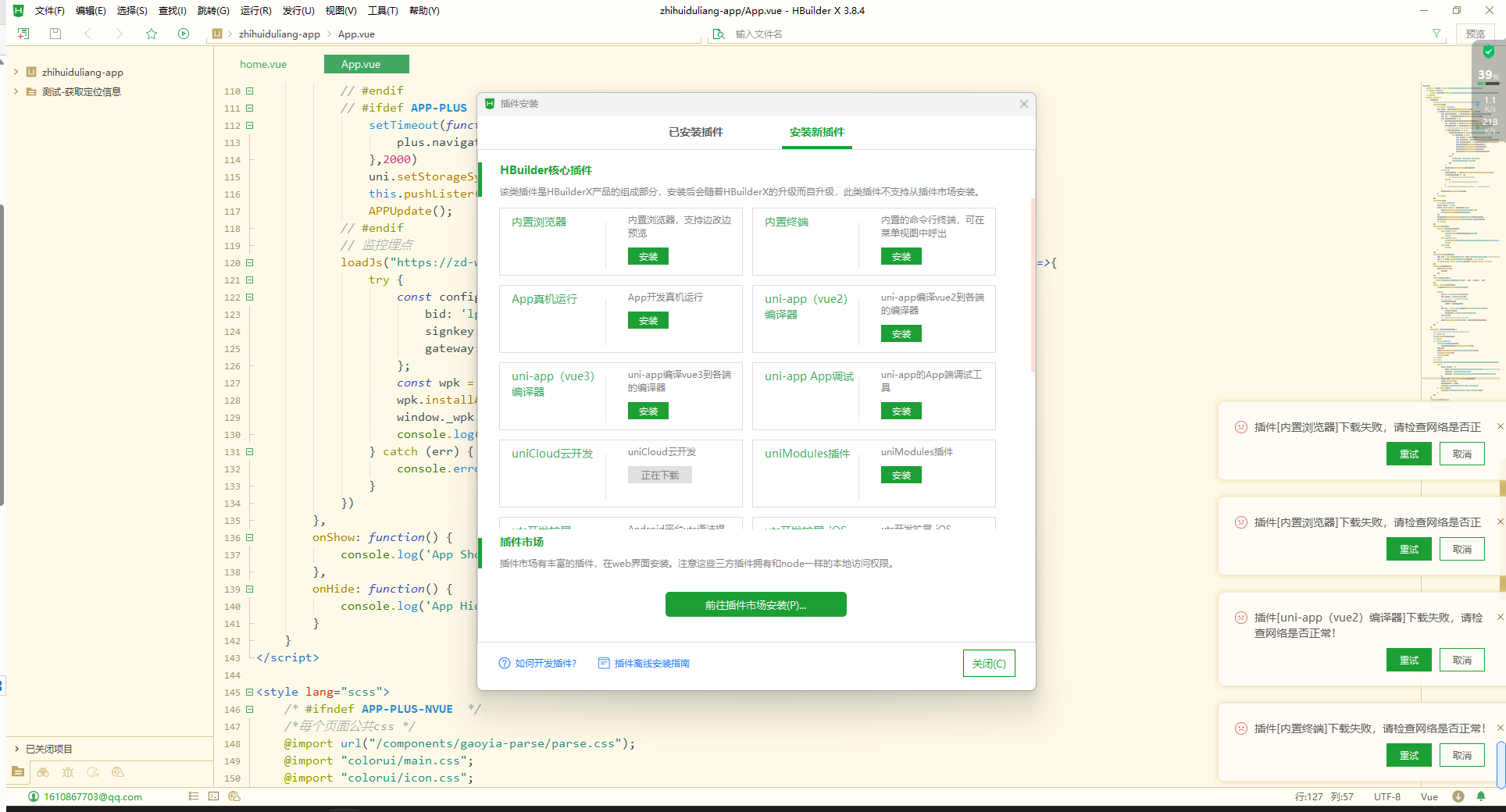Screen dimensions: 1506x812
Task: Switch to the home.vue editor tab
Action: (x=263, y=64)
